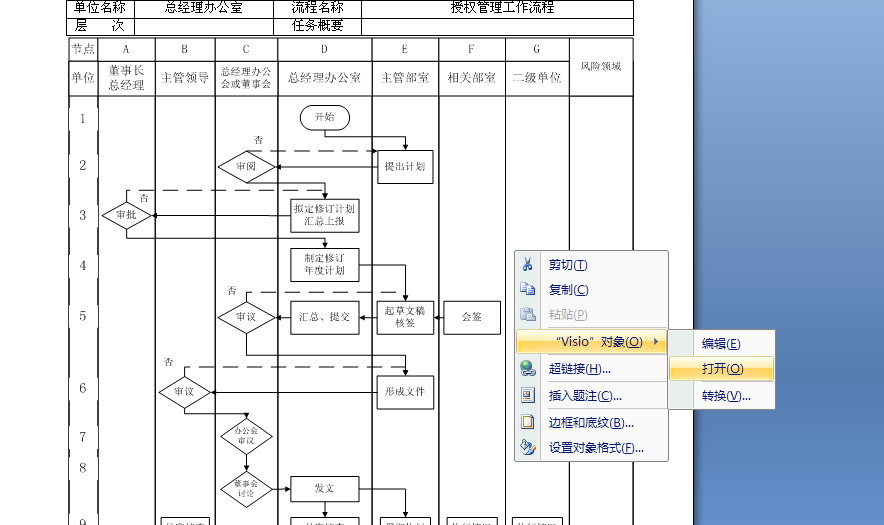Click the 提出计划 flowchart box
884x525 pixels.
click(405, 167)
